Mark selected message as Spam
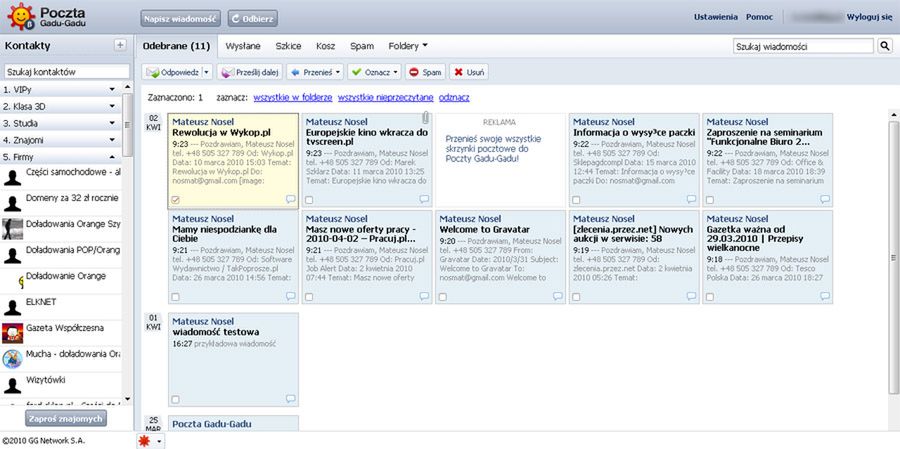The image size is (900, 449). (425, 72)
